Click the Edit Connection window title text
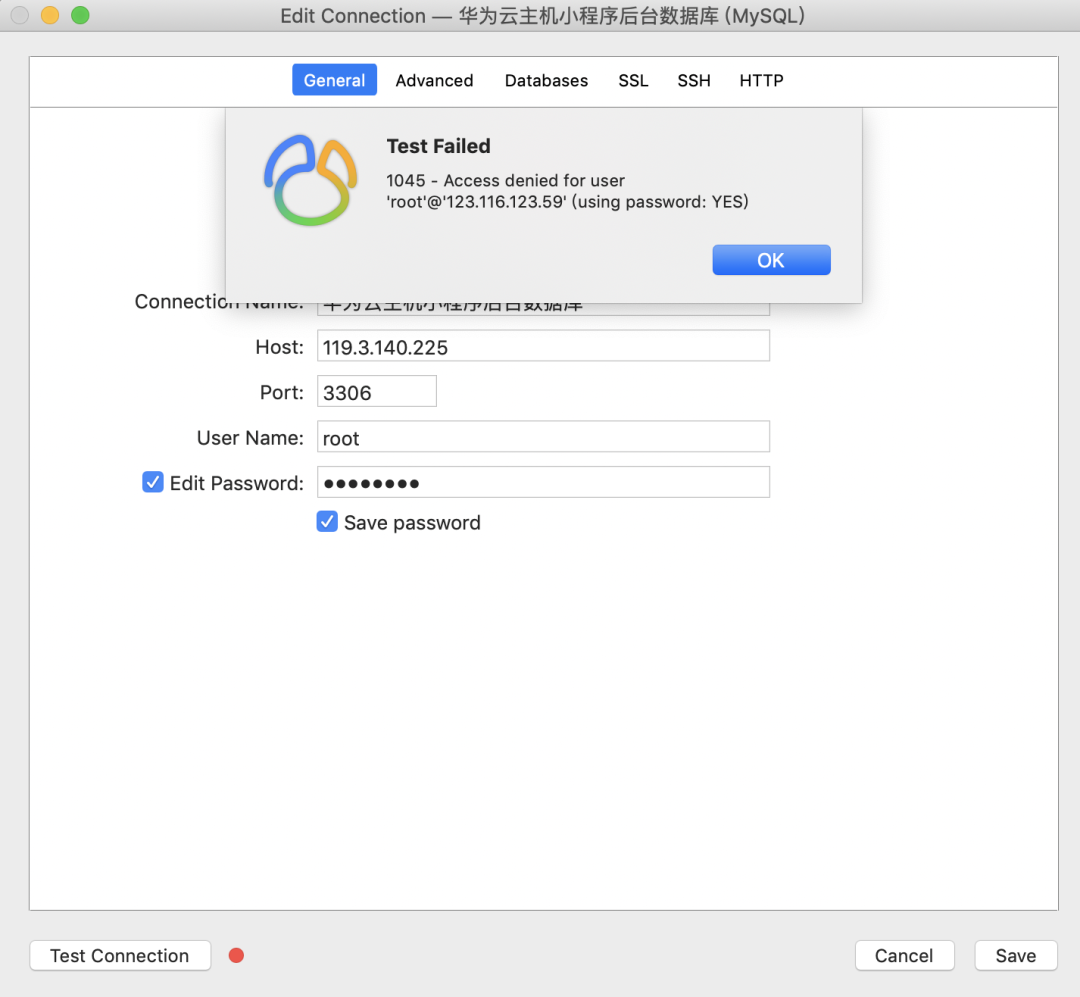Image resolution: width=1080 pixels, height=997 pixels. (543, 16)
